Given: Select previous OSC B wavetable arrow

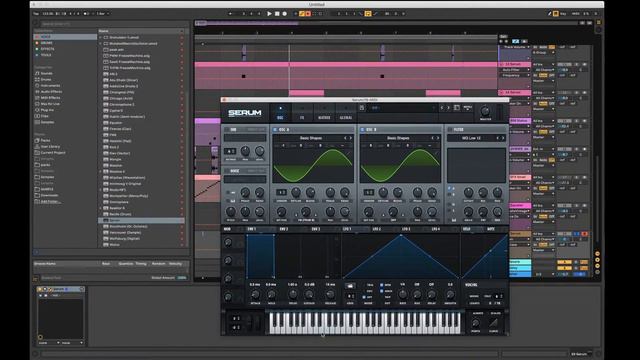Looking at the screenshot, I should [x=432, y=138].
